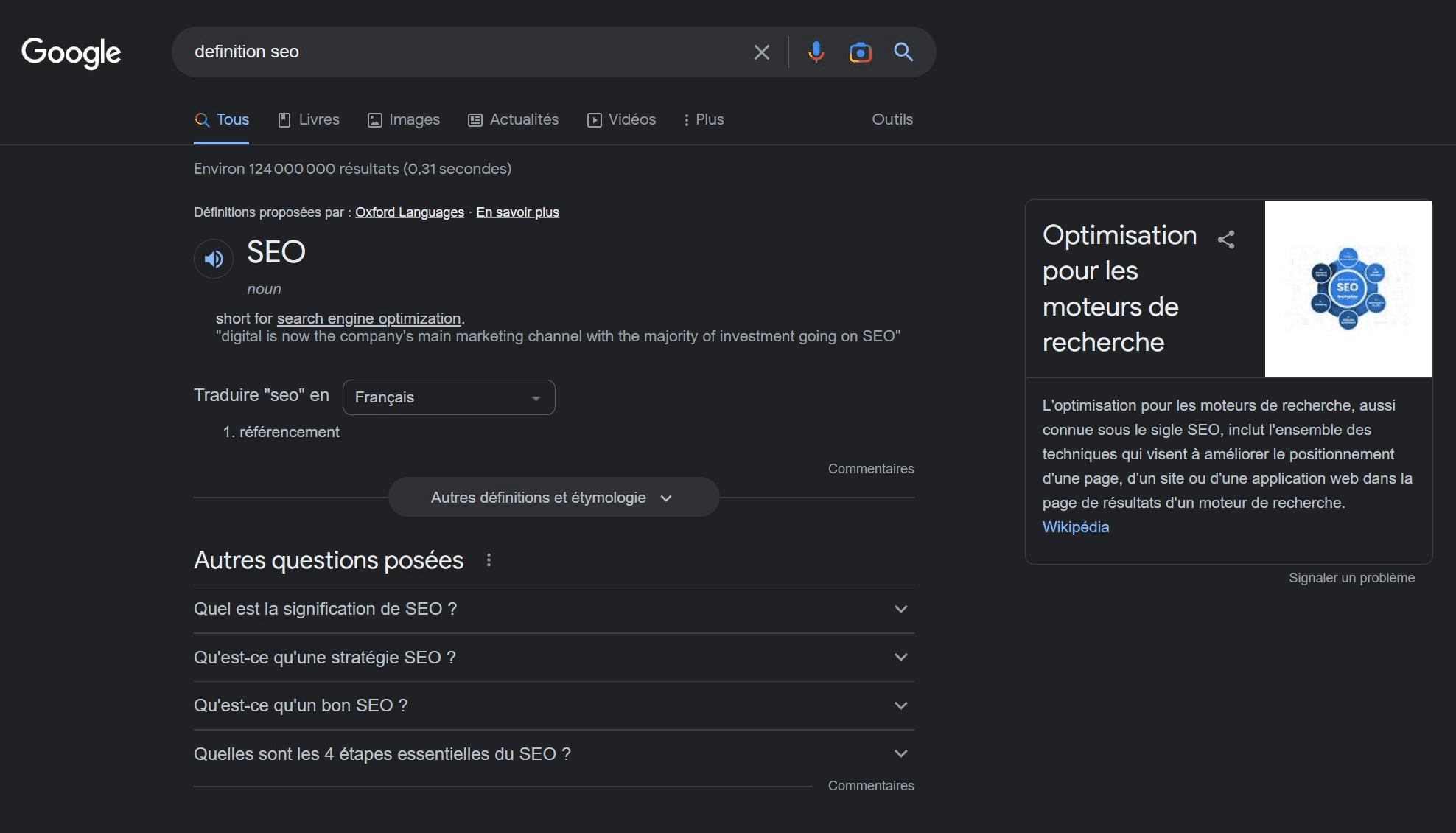1456x833 pixels.
Task: Expand Autres définitions et étymologie
Action: [553, 498]
